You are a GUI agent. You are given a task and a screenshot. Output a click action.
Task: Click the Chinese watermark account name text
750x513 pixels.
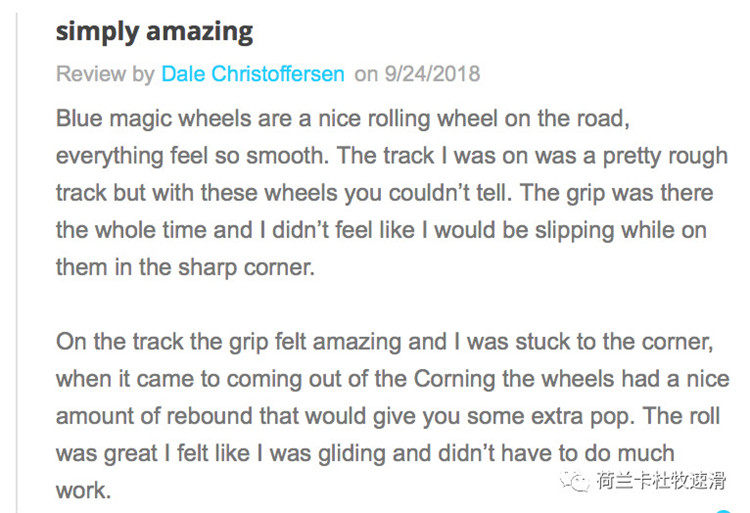coord(661,481)
